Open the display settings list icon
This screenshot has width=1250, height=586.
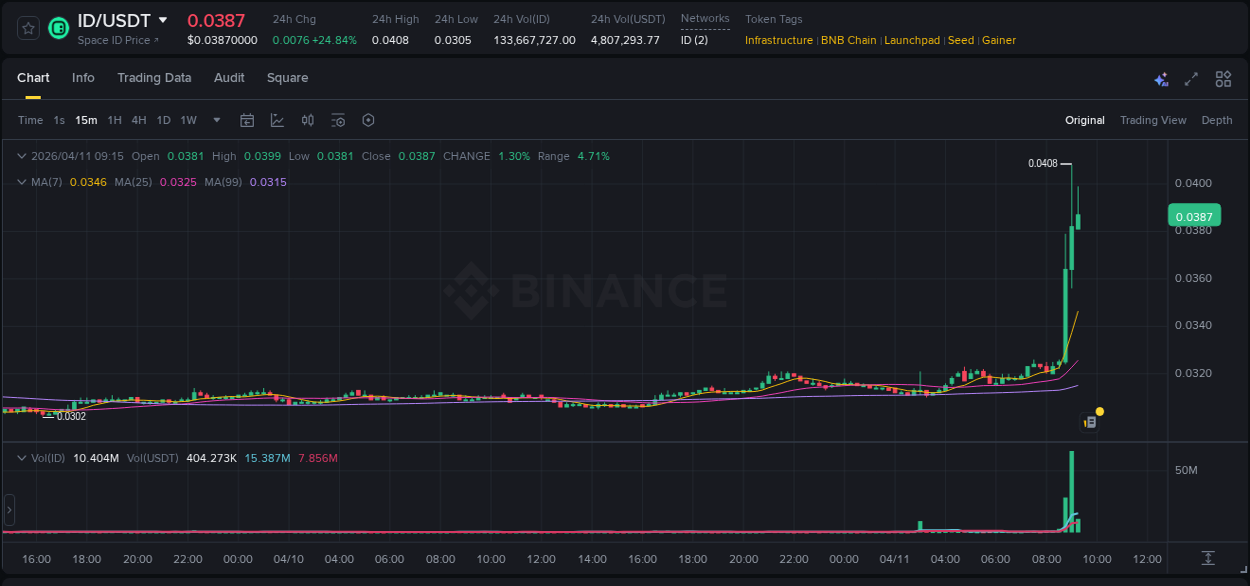(x=338, y=120)
